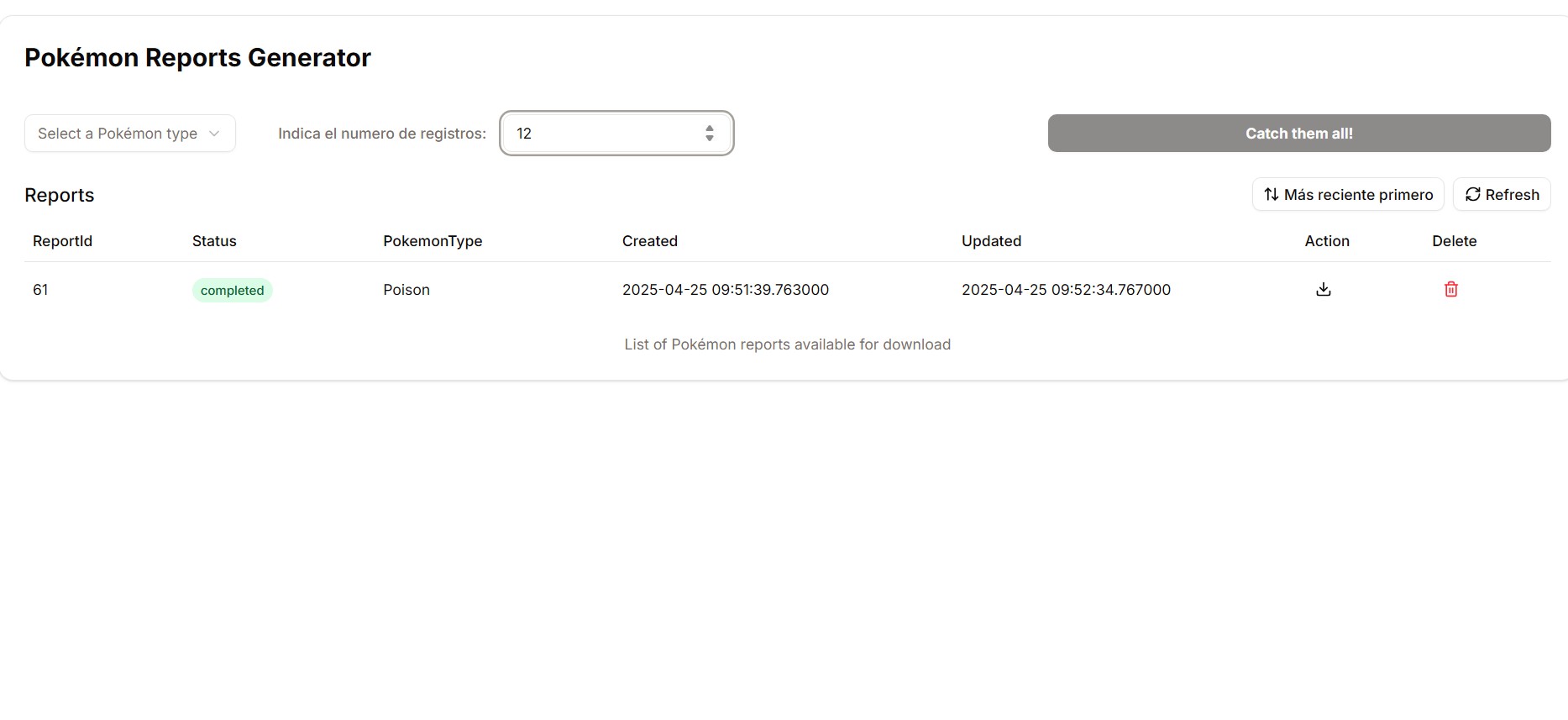
Task: Open the Select a Pokémon type dropdown
Action: coord(118,134)
